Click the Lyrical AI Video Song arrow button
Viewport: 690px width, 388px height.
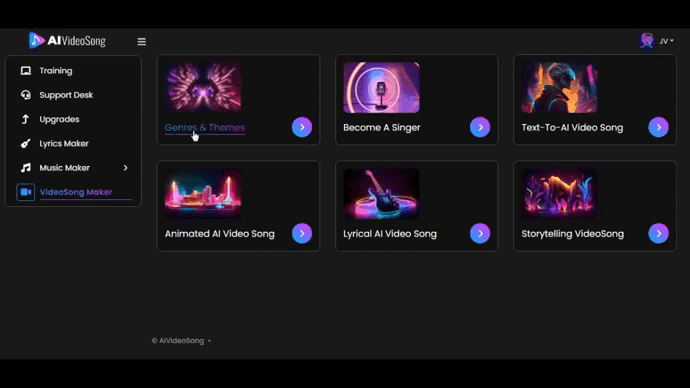[x=480, y=233]
